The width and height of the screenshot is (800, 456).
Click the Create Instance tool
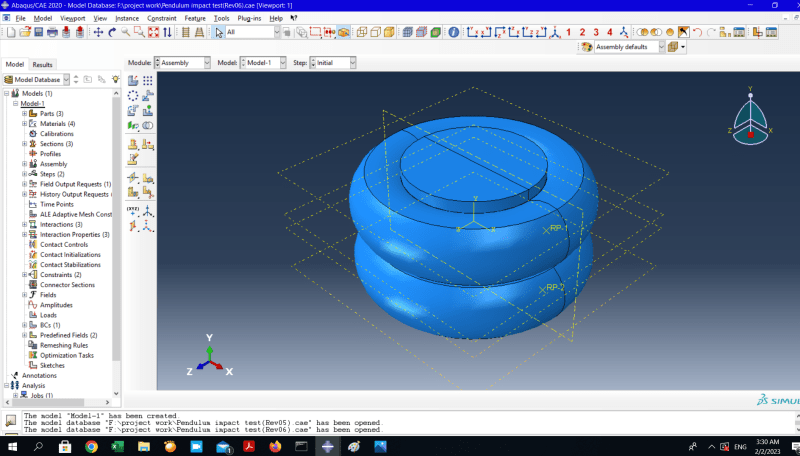pyautogui.click(x=133, y=81)
